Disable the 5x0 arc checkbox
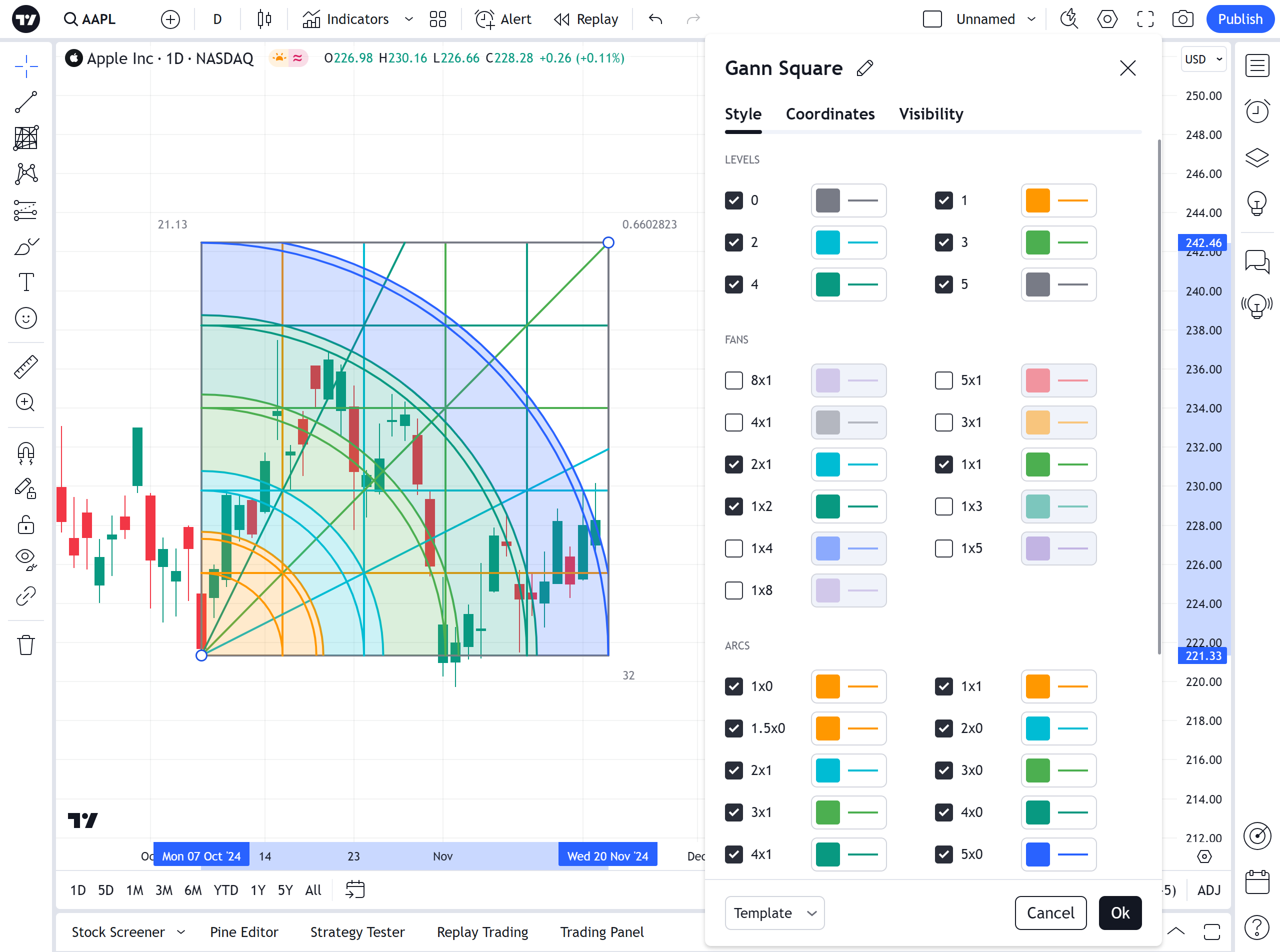This screenshot has width=1280, height=952. [x=943, y=854]
